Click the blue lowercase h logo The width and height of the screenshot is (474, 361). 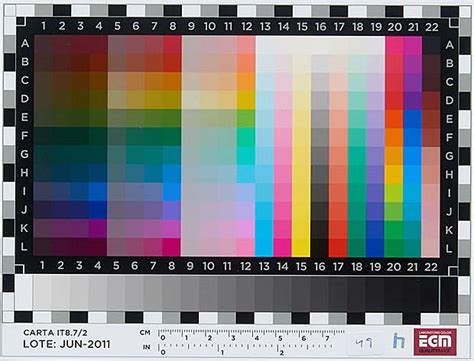point(399,341)
